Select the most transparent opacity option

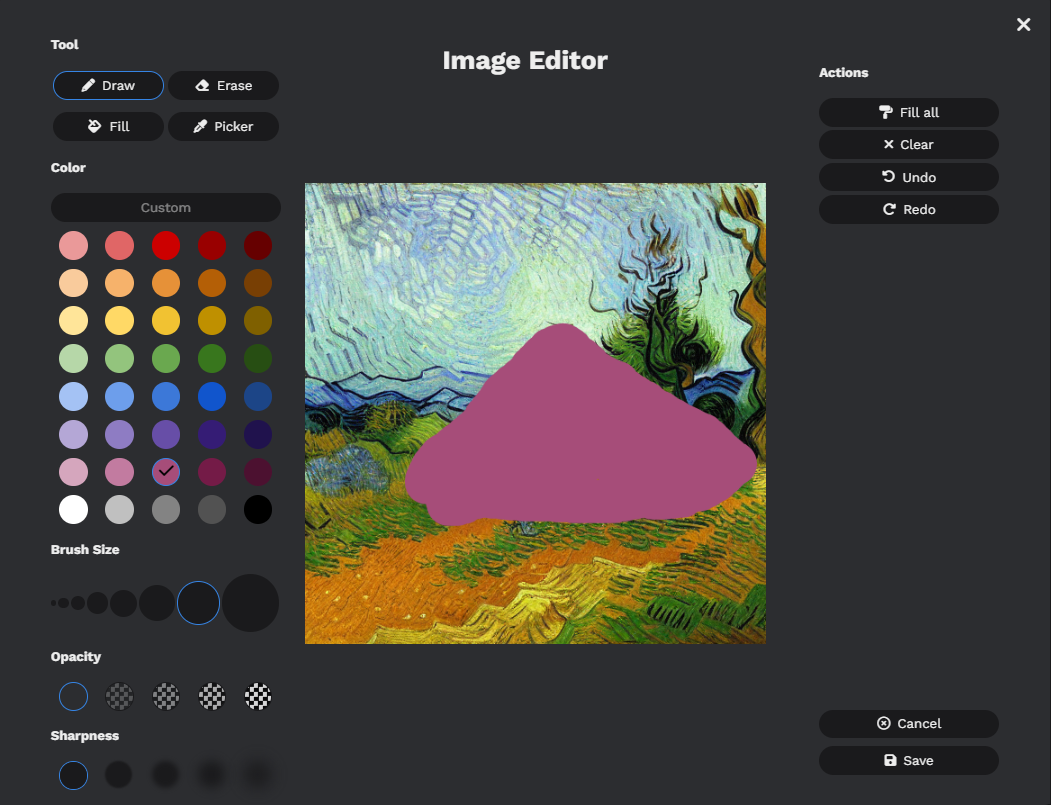(x=258, y=696)
